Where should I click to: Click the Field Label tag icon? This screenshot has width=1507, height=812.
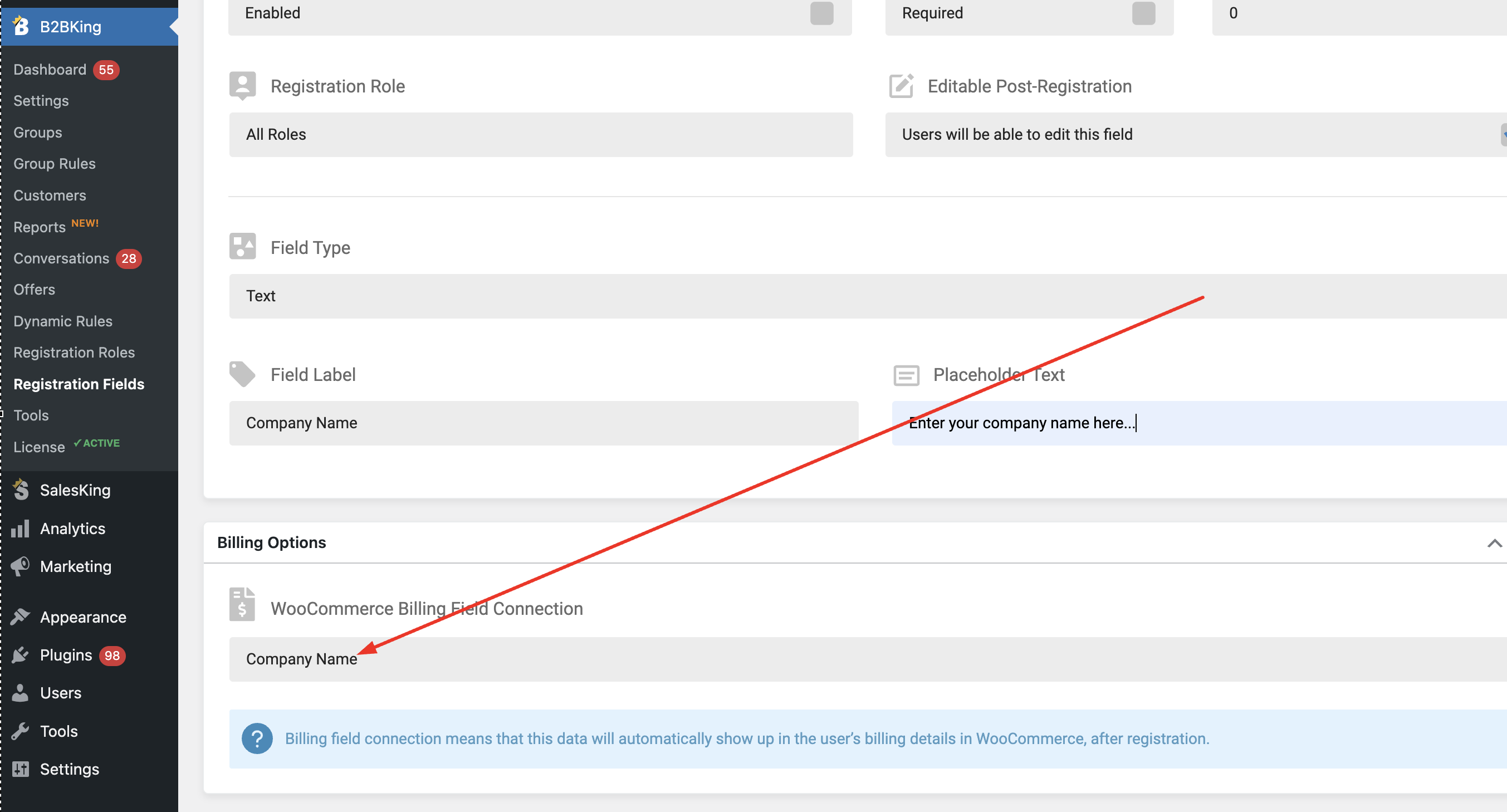(242, 374)
